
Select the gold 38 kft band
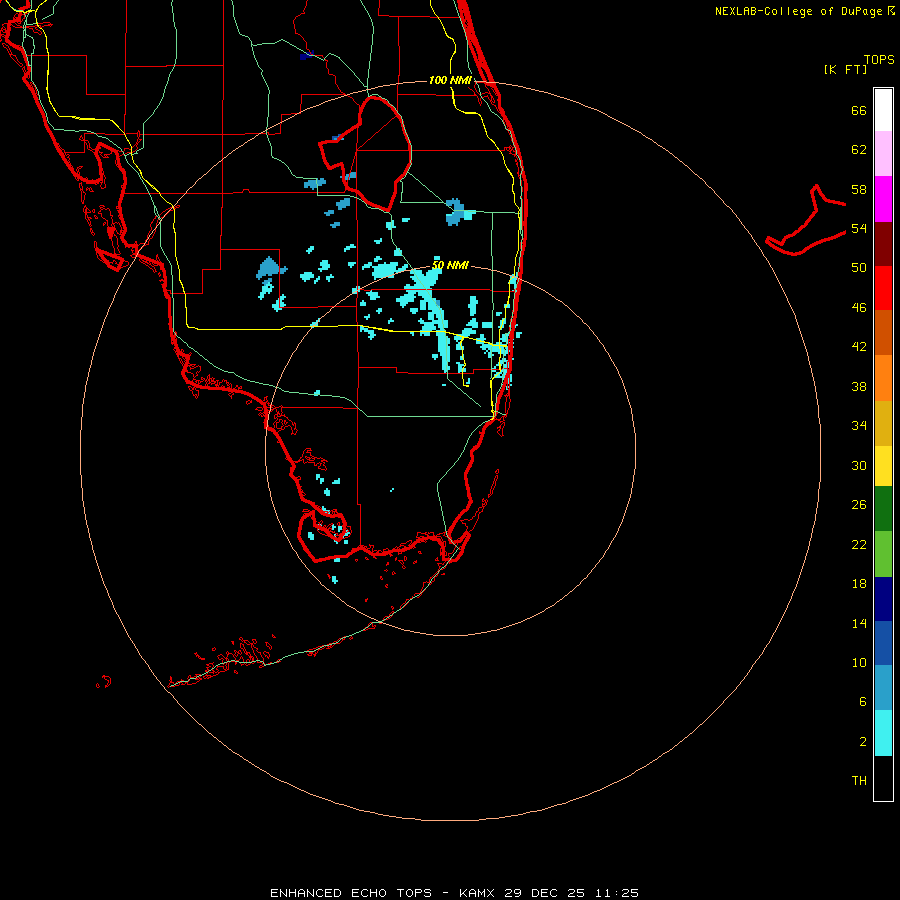click(883, 423)
